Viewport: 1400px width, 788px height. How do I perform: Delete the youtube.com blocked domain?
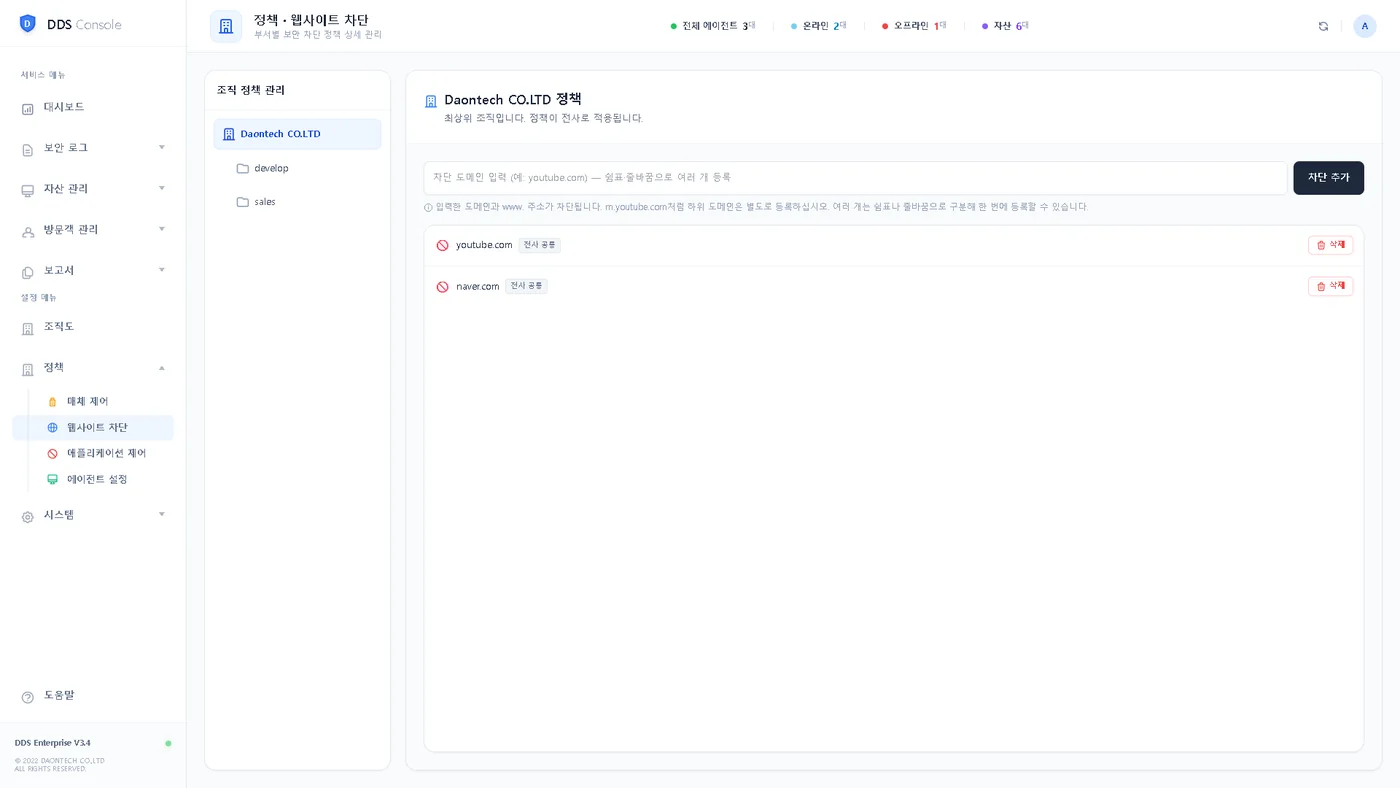point(1330,245)
